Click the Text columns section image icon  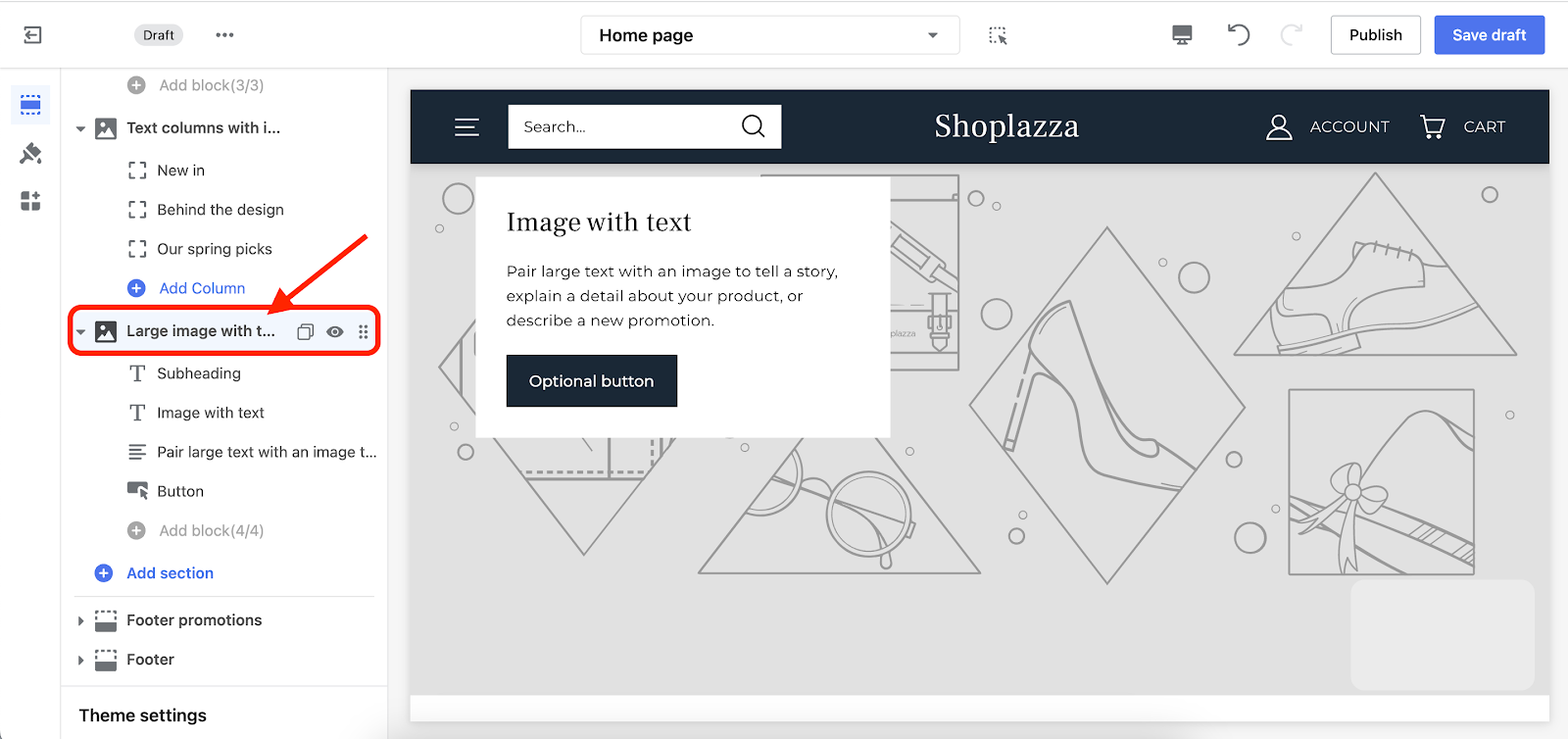coord(106,128)
